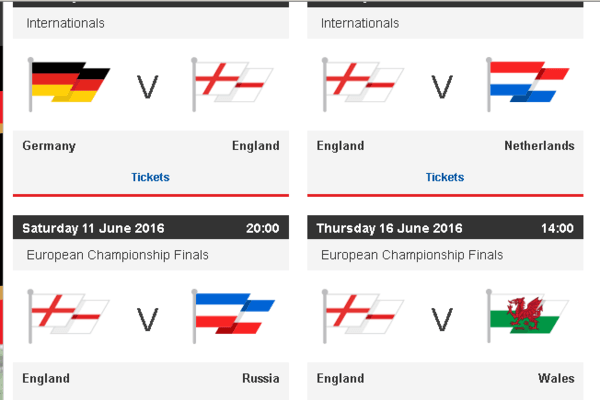Select the Russia team name
This screenshot has width=600, height=400.
click(x=260, y=379)
